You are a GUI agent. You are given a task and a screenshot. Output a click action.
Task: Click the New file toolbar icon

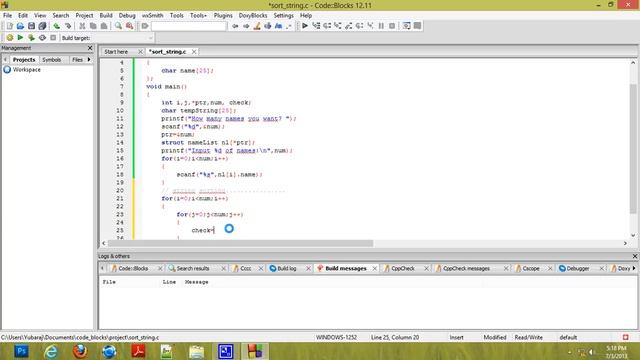tap(9, 26)
